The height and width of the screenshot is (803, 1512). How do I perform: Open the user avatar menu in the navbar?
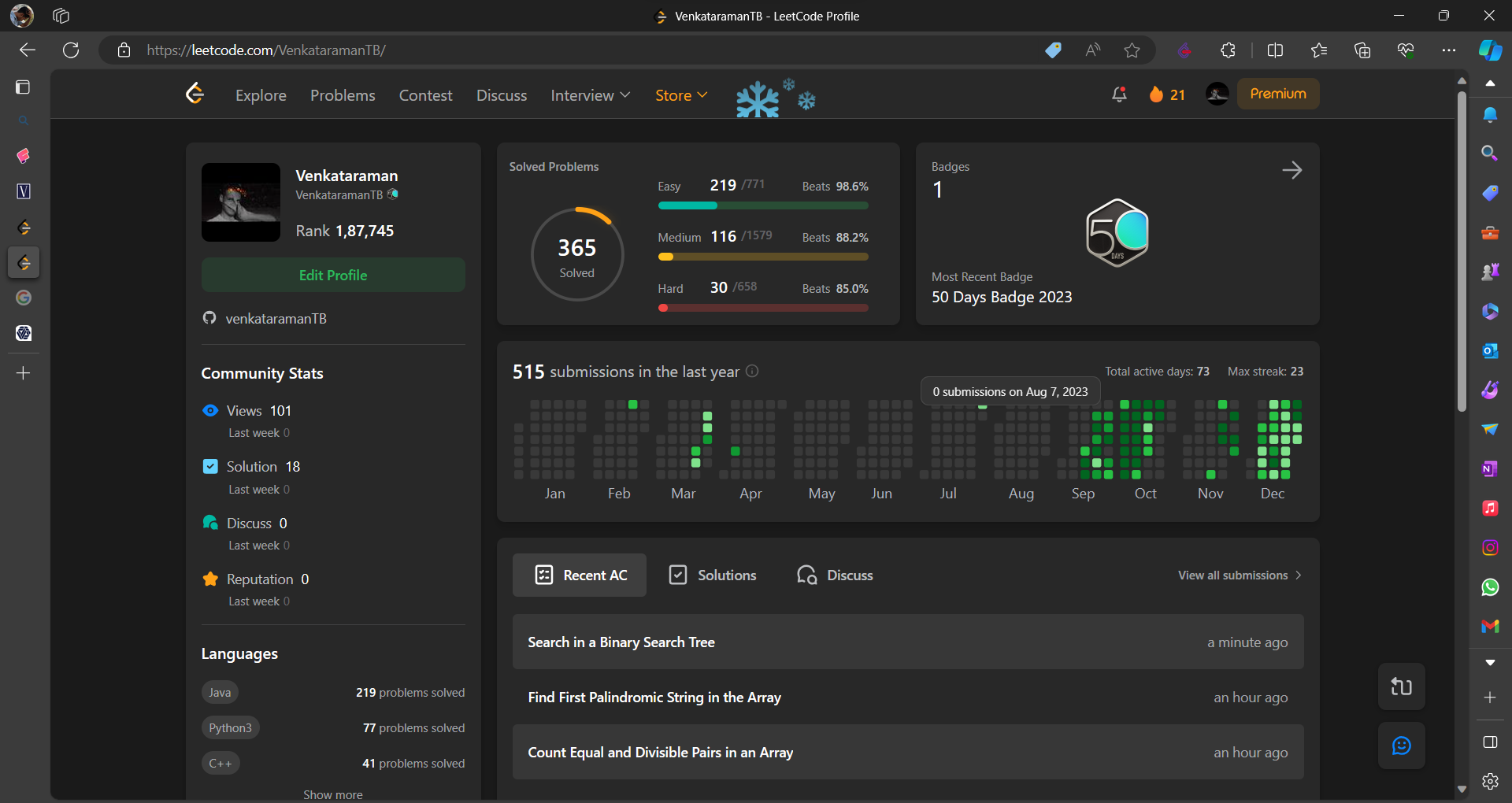pyautogui.click(x=1217, y=94)
